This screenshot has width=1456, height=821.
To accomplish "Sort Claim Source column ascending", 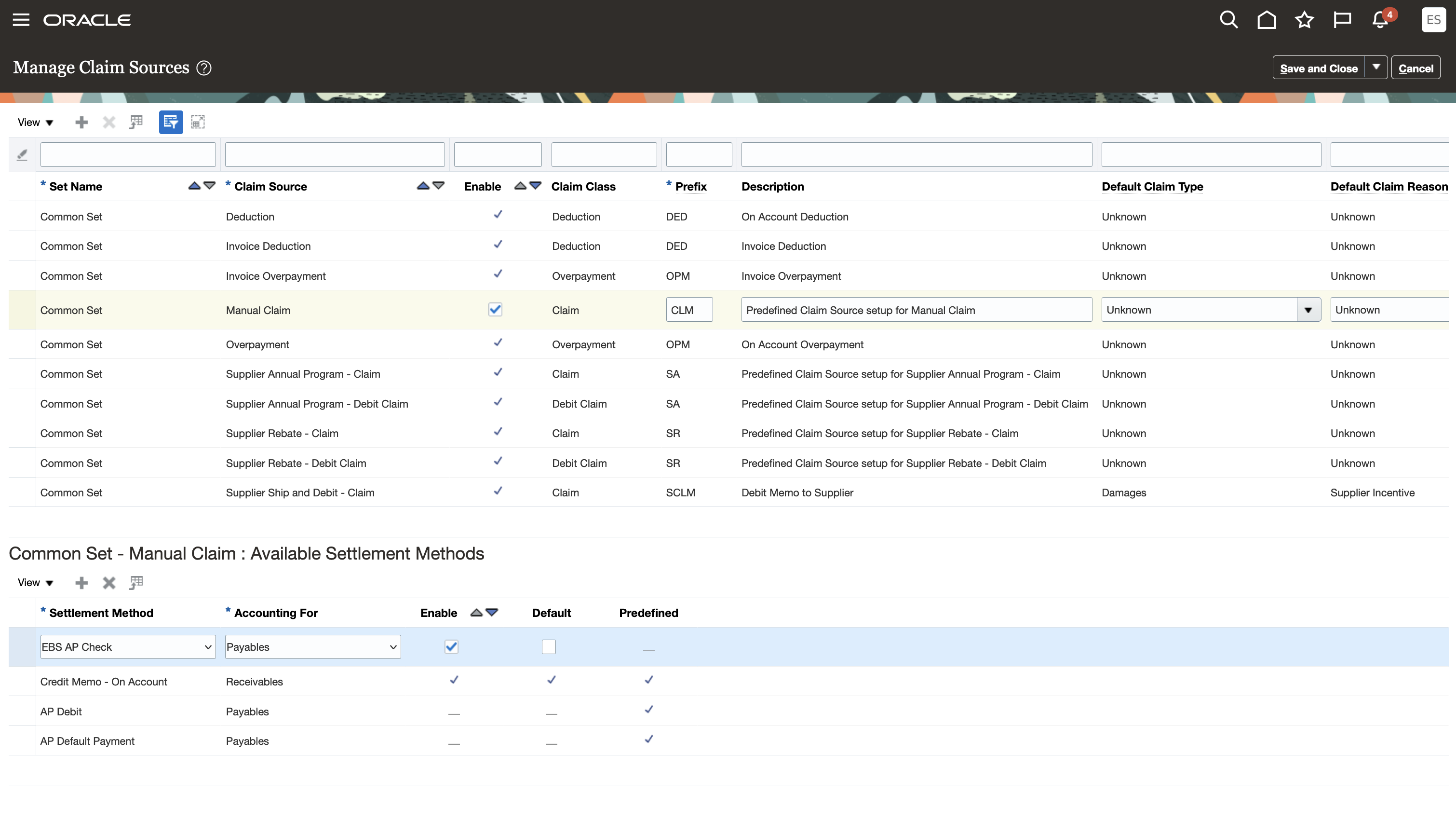I will (x=422, y=185).
